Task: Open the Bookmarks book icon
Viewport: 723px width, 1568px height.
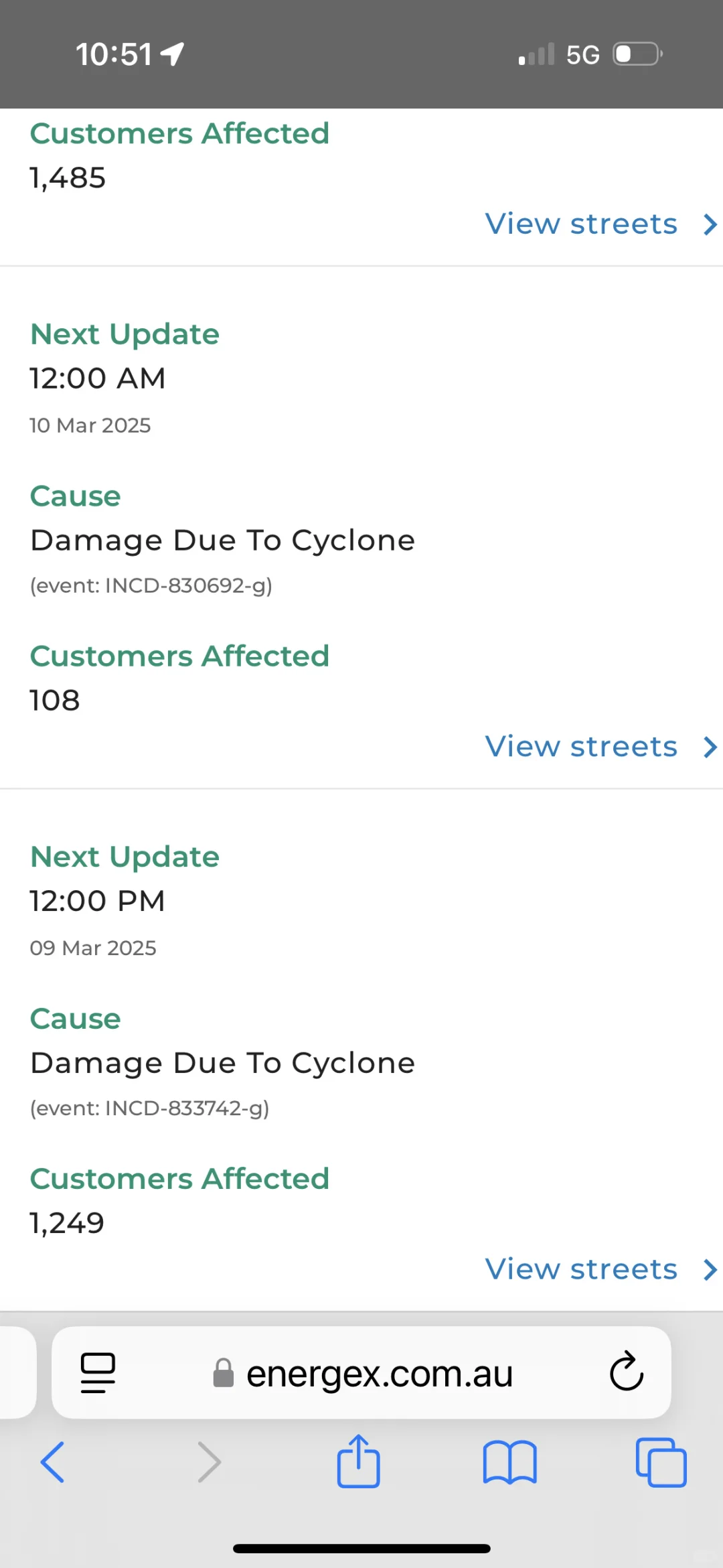Action: tap(509, 1462)
